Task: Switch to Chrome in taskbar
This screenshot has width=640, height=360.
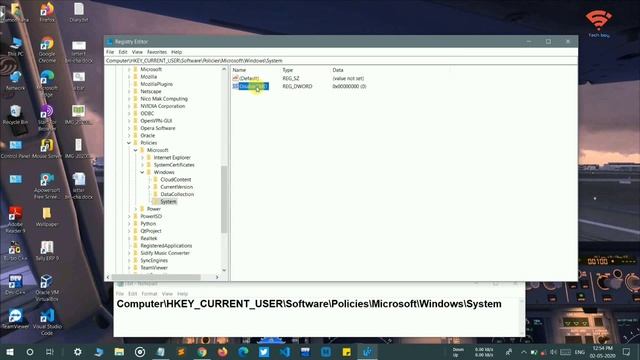Action: (202, 352)
